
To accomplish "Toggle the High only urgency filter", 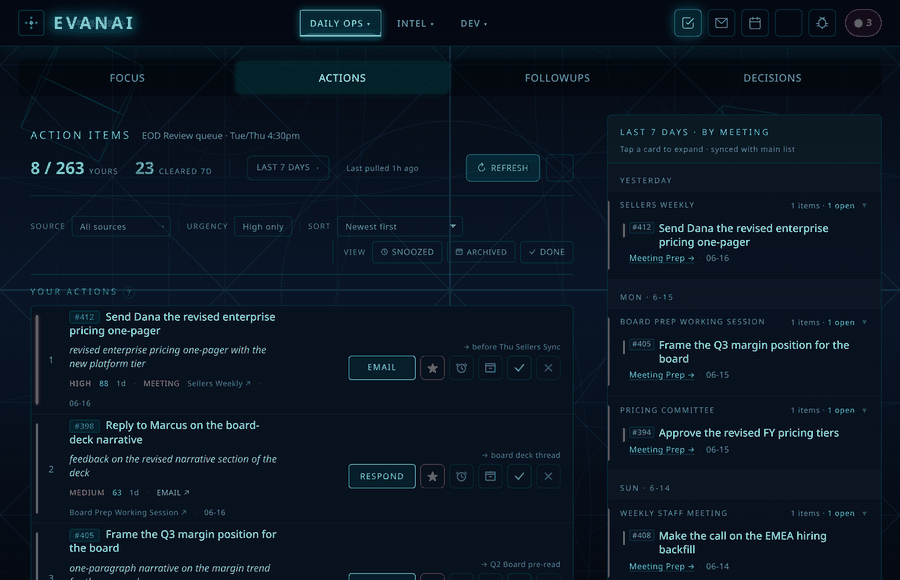I will (x=263, y=226).
